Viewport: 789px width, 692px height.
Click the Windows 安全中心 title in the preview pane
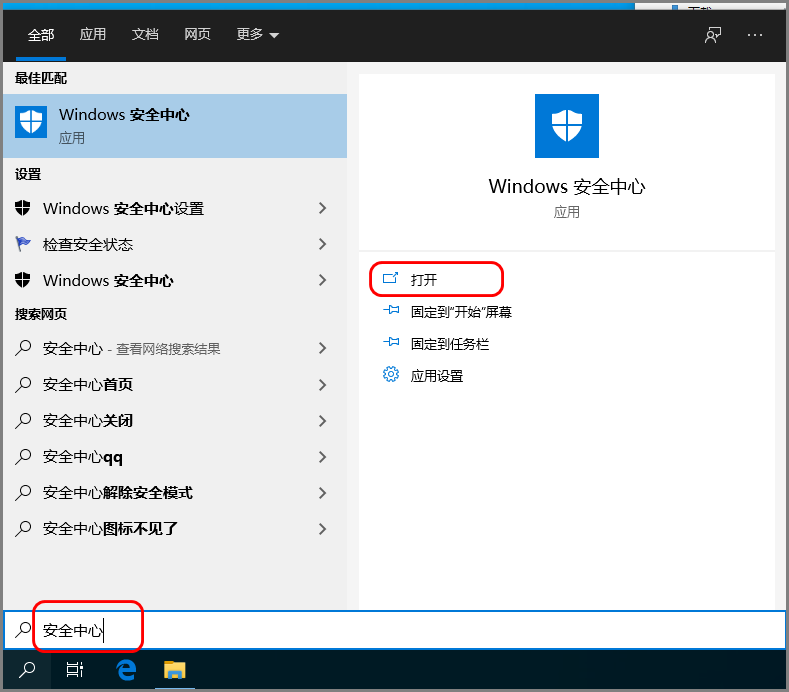coord(567,186)
